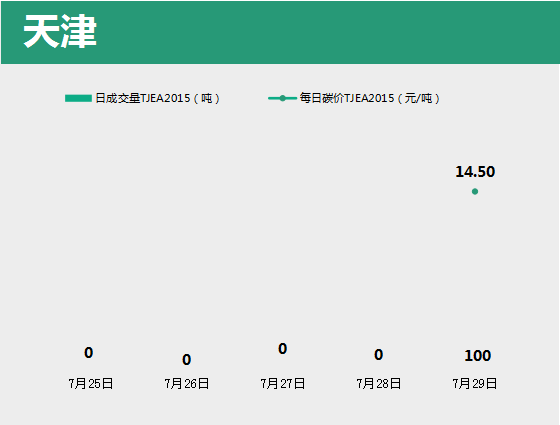Select the zero label above 7月28日
The height and width of the screenshot is (425, 560).
pos(379,355)
